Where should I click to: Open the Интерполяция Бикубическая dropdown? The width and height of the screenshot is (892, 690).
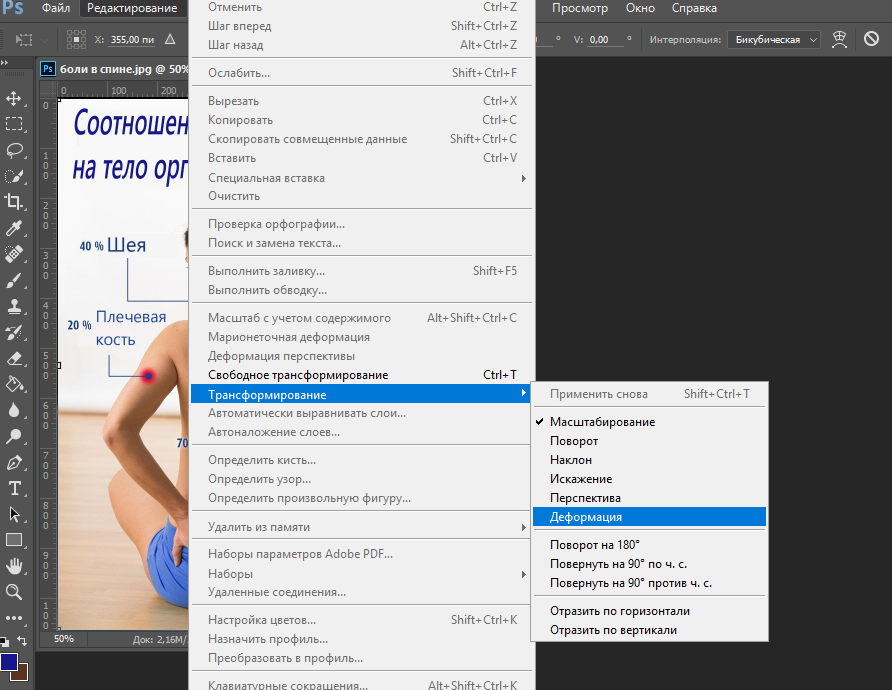tap(774, 39)
